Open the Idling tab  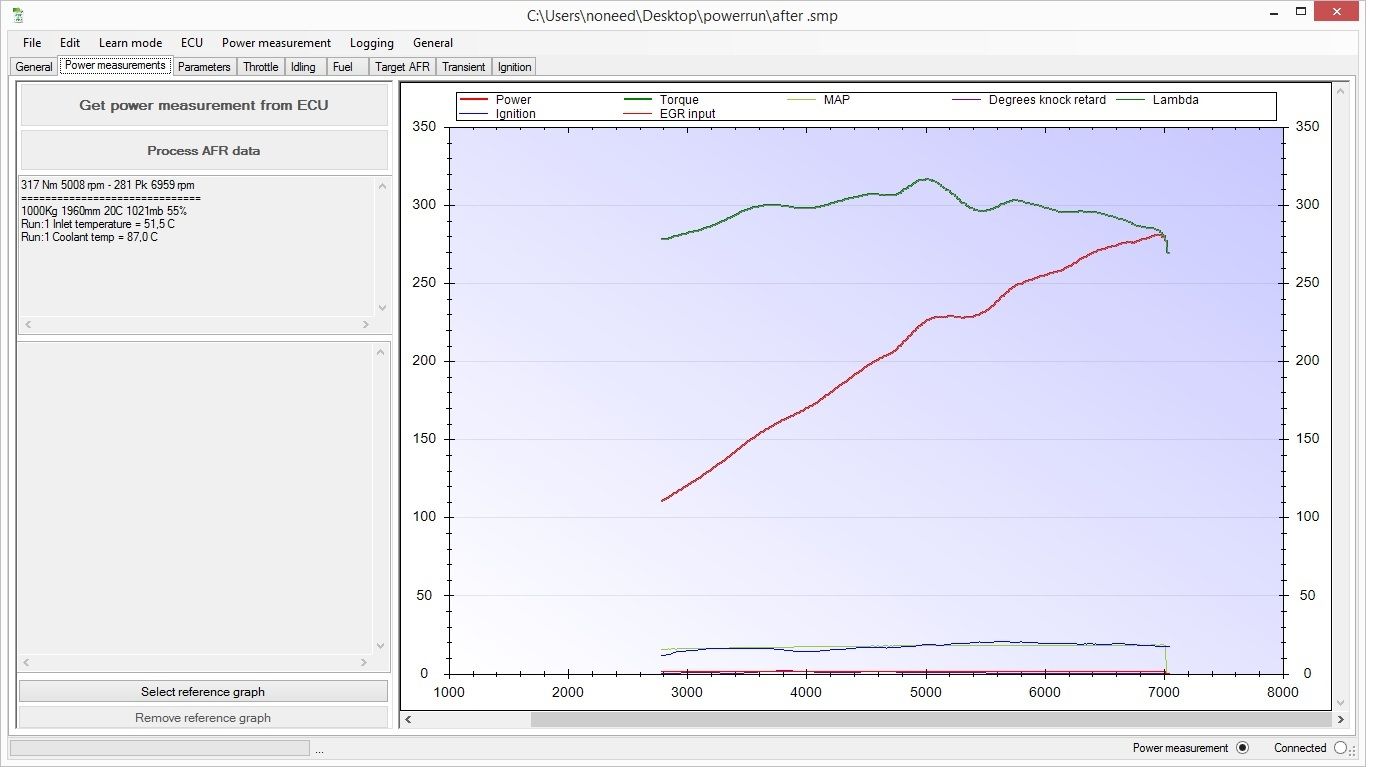303,67
